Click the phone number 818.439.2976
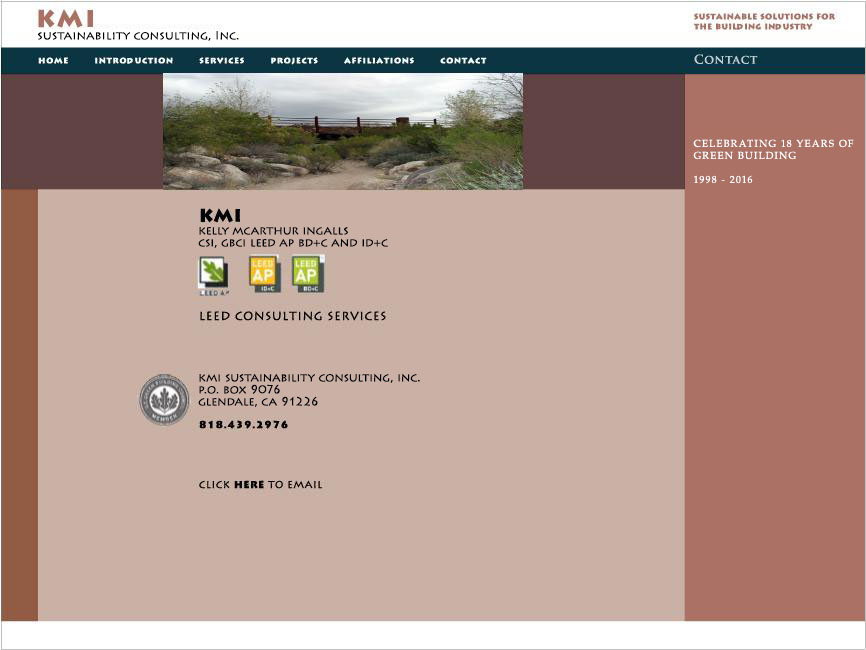Image resolution: width=866 pixels, height=650 pixels. pos(244,425)
